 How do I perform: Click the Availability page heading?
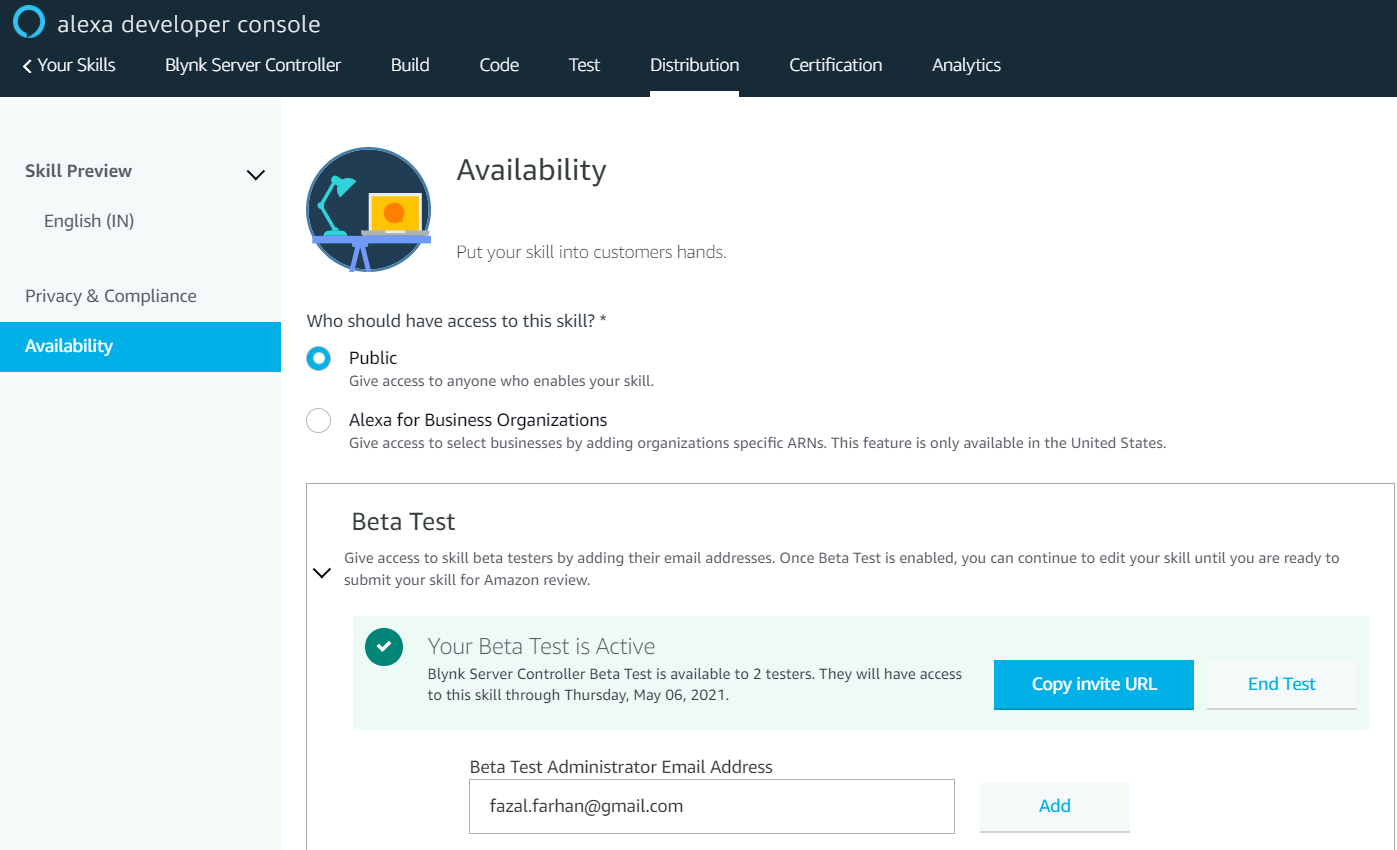(532, 170)
